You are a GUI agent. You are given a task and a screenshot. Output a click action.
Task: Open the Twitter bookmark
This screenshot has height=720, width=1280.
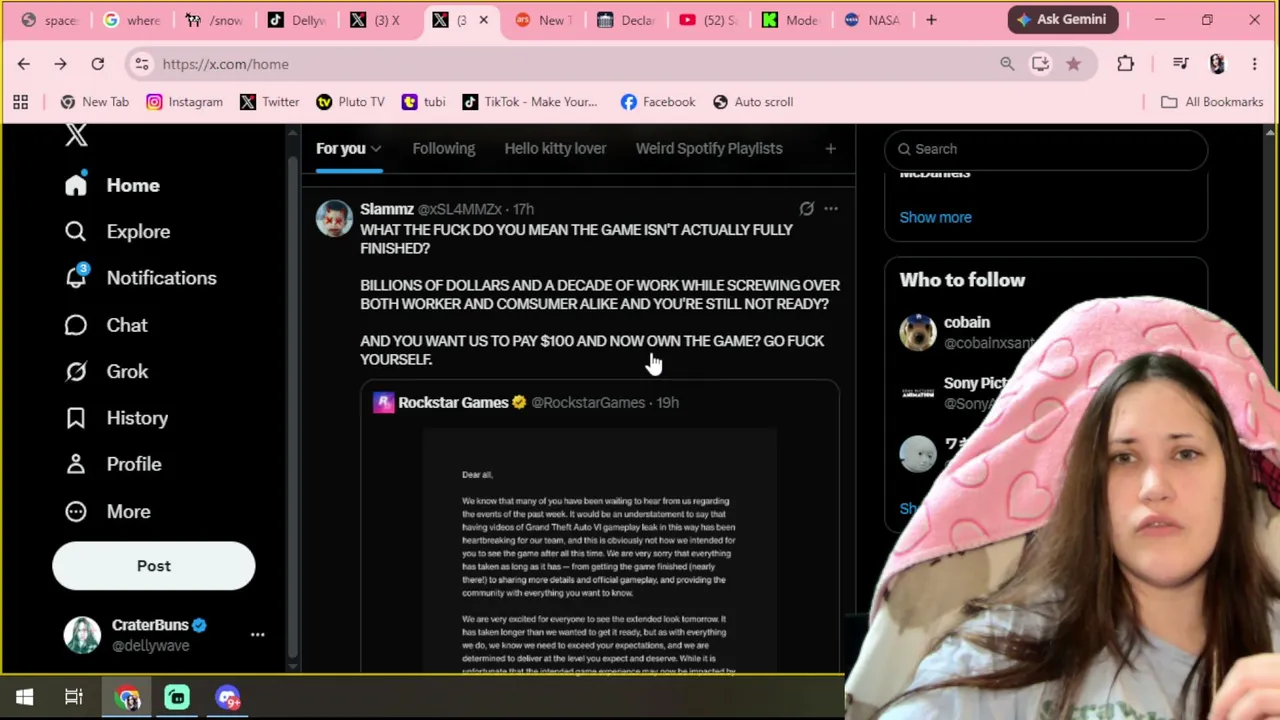click(269, 102)
